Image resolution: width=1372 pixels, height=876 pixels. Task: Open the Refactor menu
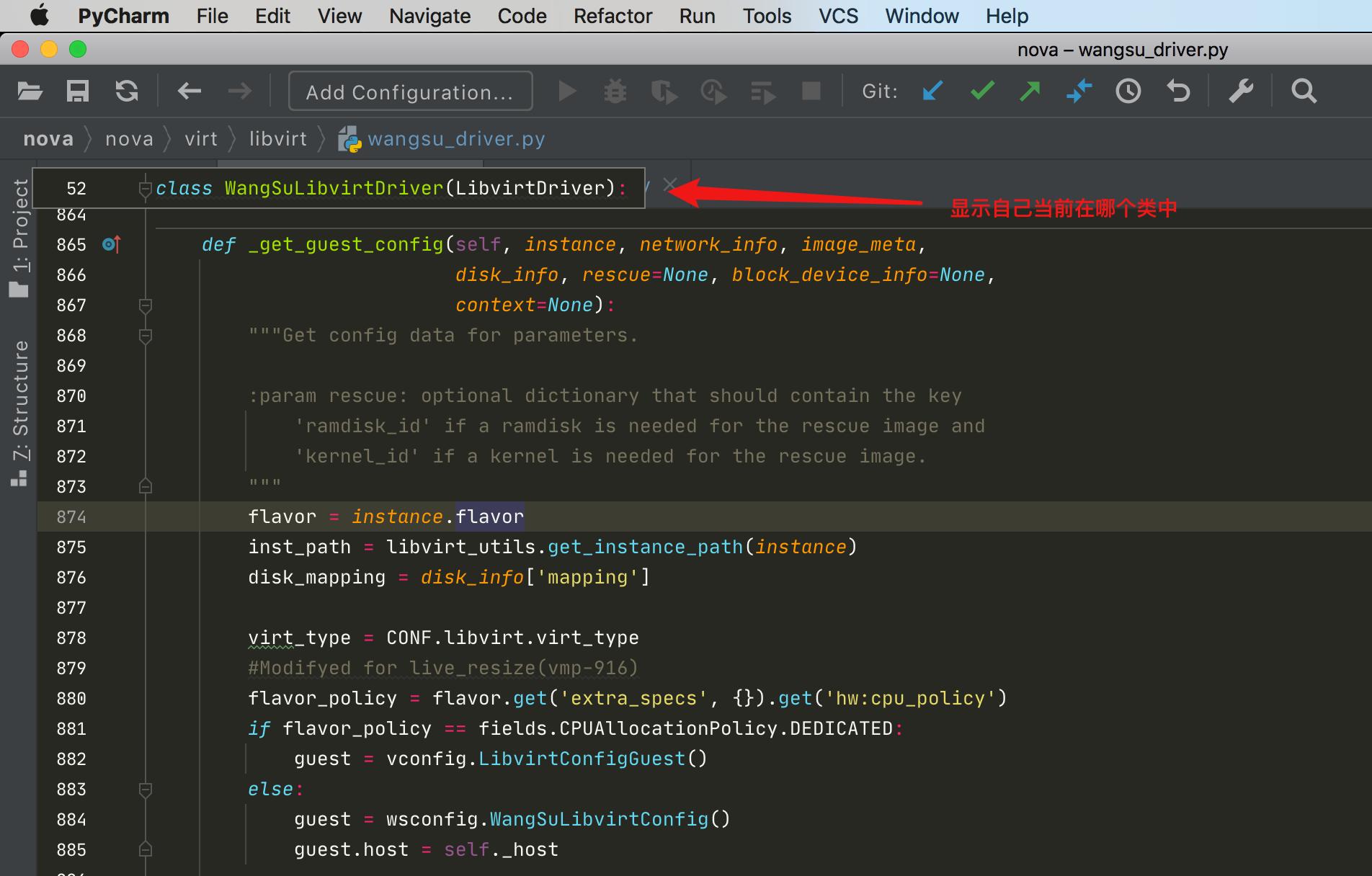pos(612,16)
